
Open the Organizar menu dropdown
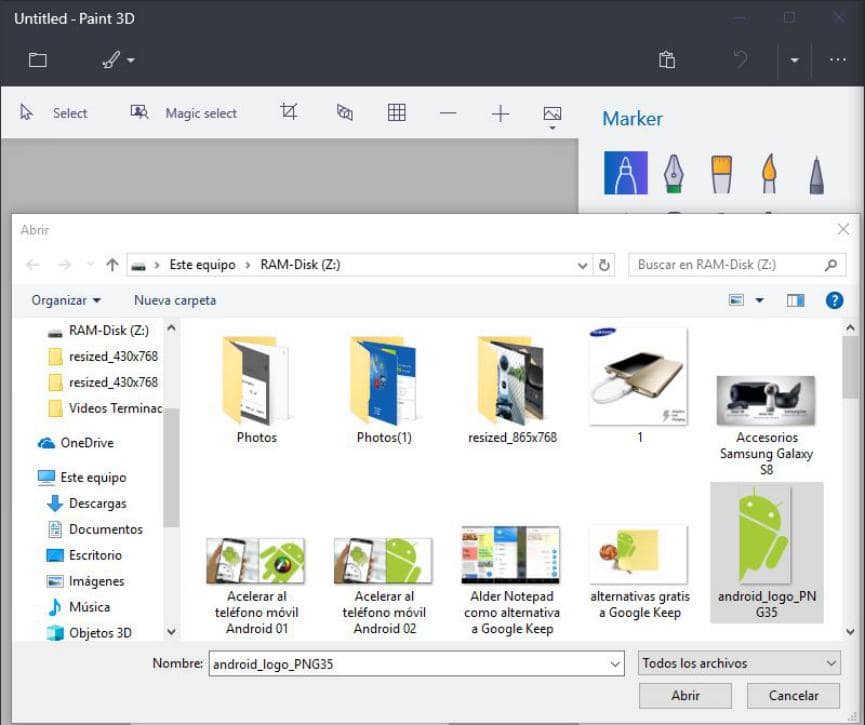(x=64, y=300)
